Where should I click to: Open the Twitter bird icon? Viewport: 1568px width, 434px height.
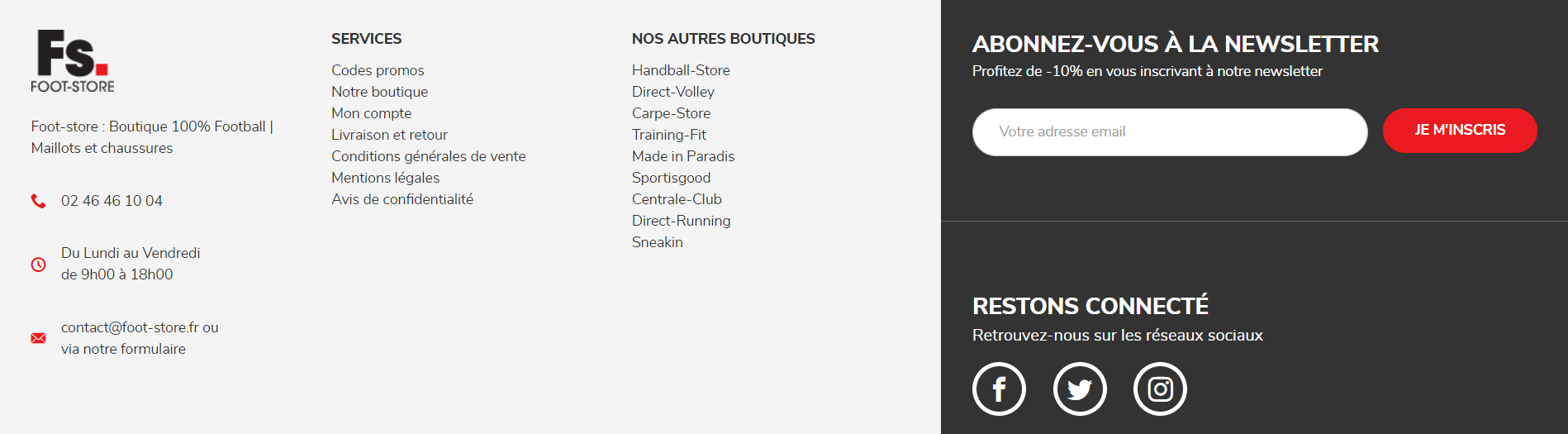(x=1080, y=389)
